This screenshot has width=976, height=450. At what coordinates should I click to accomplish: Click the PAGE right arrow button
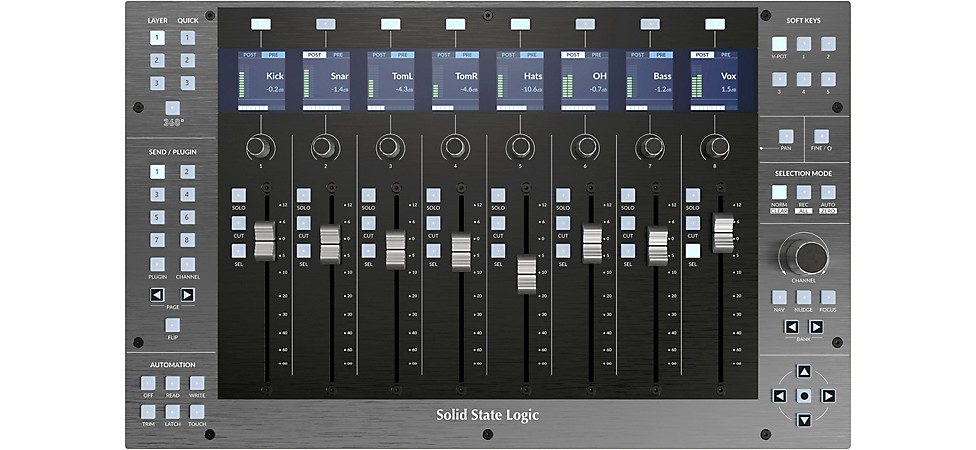pos(188,295)
